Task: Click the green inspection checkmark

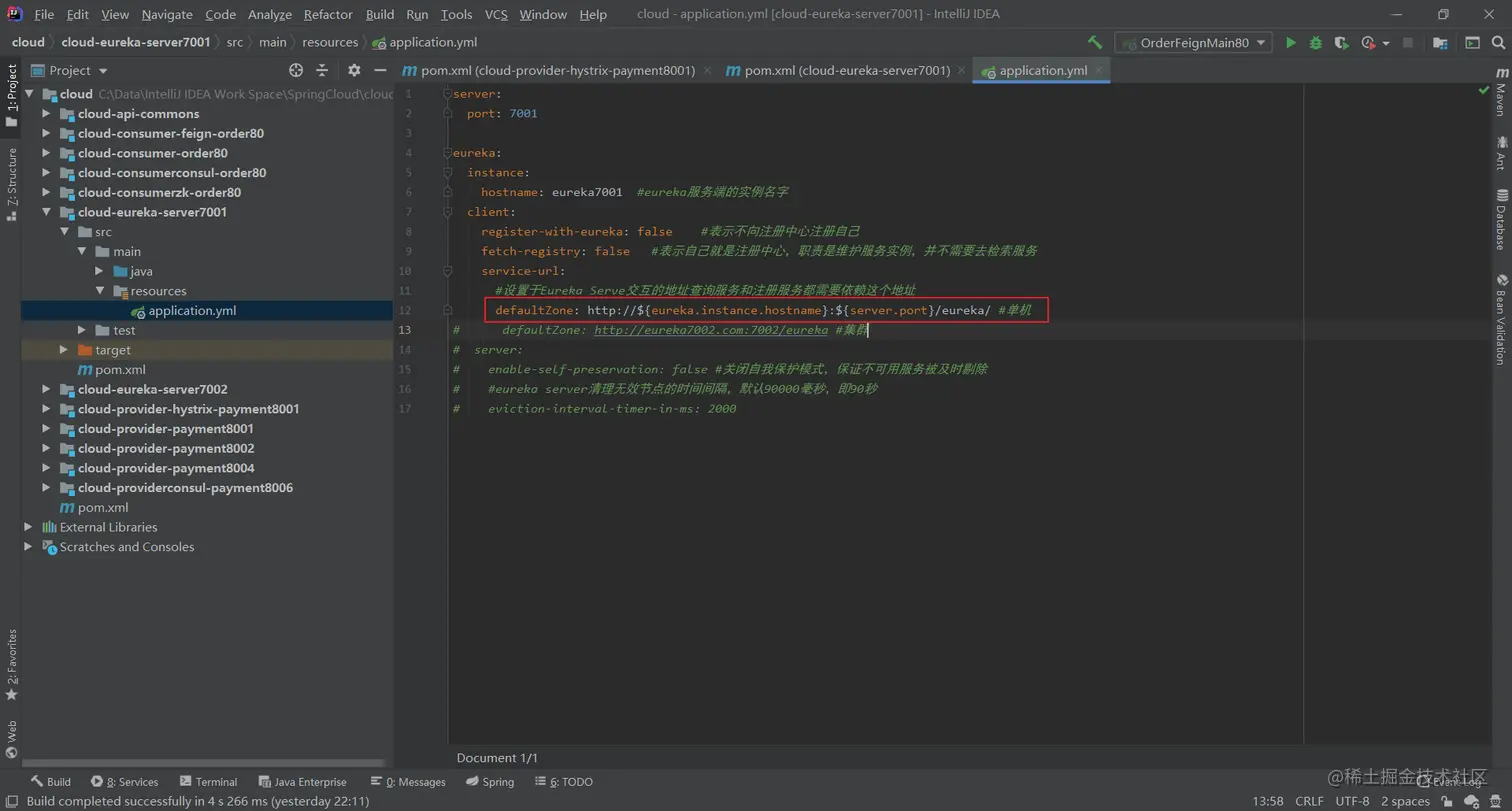Action: tap(1483, 90)
